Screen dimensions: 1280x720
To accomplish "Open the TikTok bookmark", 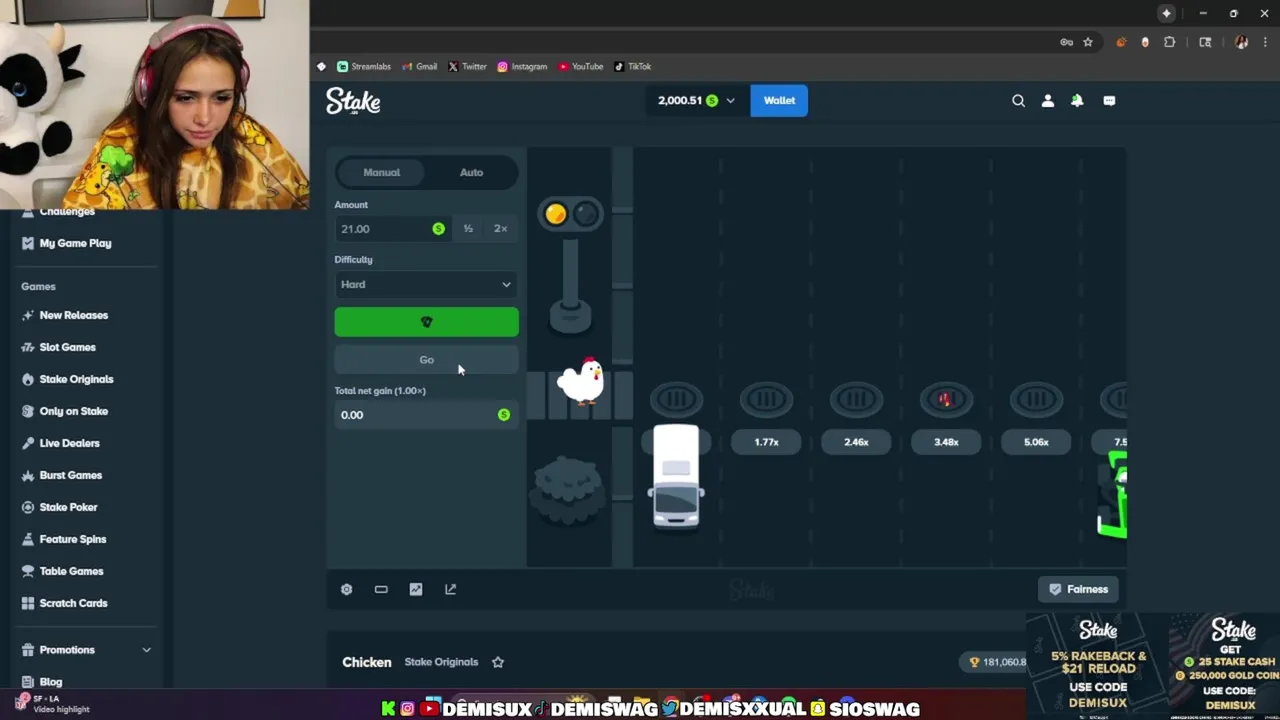I will pyautogui.click(x=633, y=66).
